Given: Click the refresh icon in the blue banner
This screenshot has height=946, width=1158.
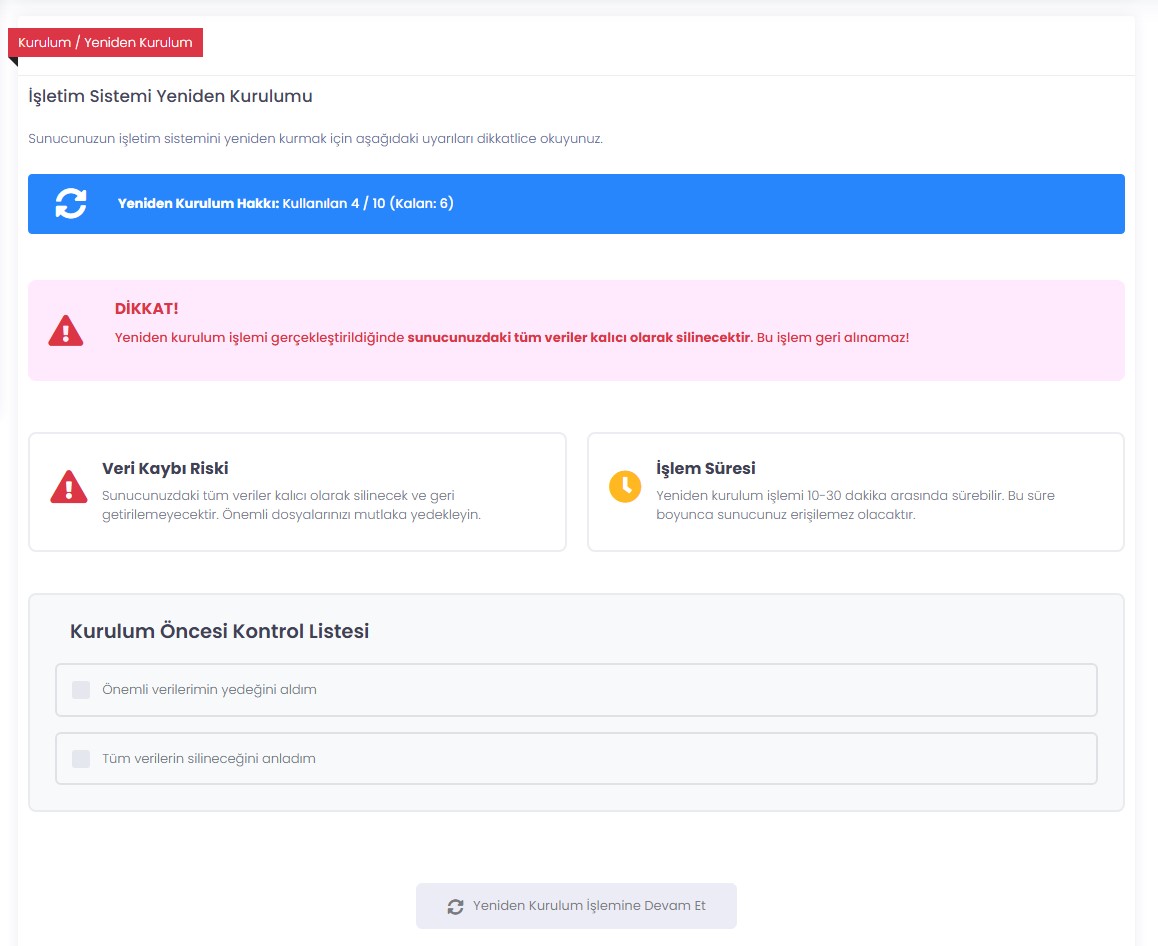Looking at the screenshot, I should (71, 203).
